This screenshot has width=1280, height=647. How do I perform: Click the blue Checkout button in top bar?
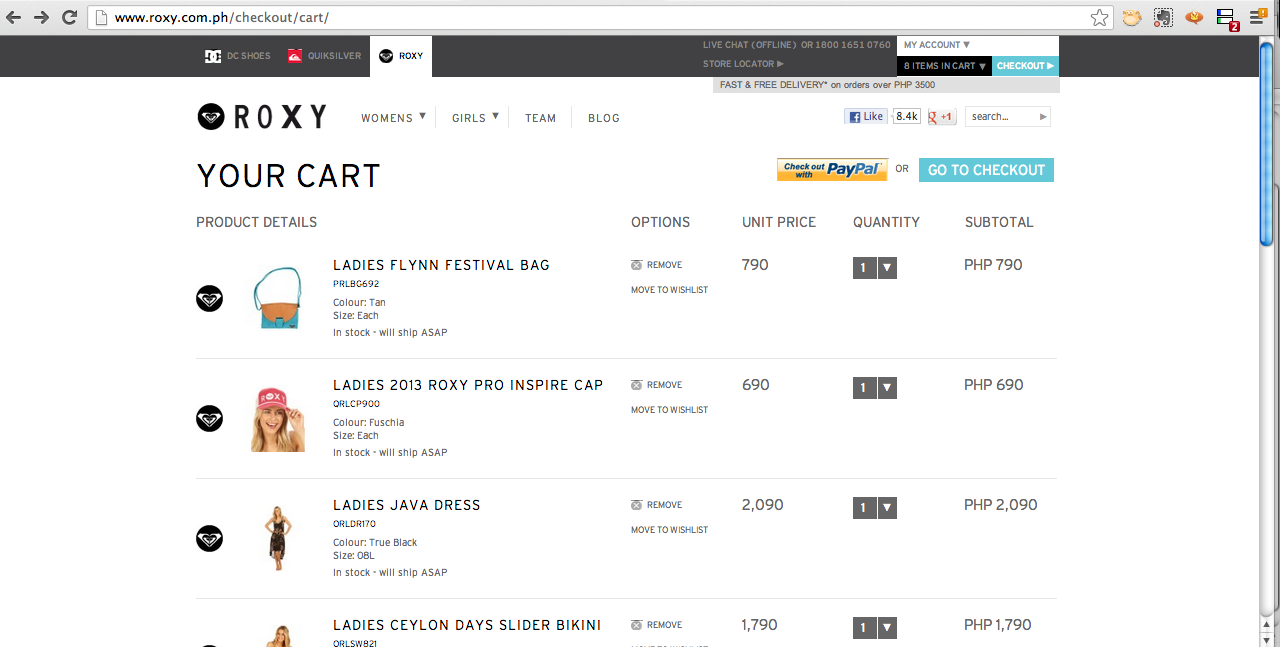tap(1025, 66)
